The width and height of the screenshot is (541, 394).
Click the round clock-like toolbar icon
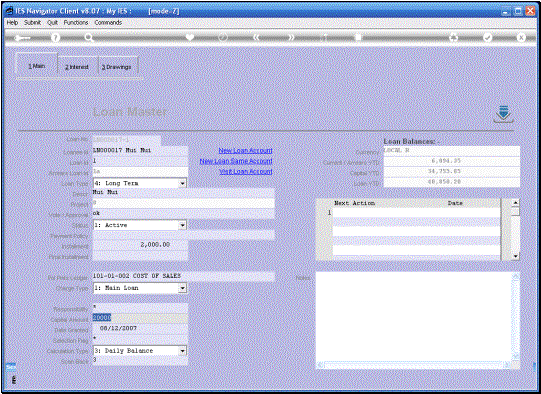click(x=223, y=37)
